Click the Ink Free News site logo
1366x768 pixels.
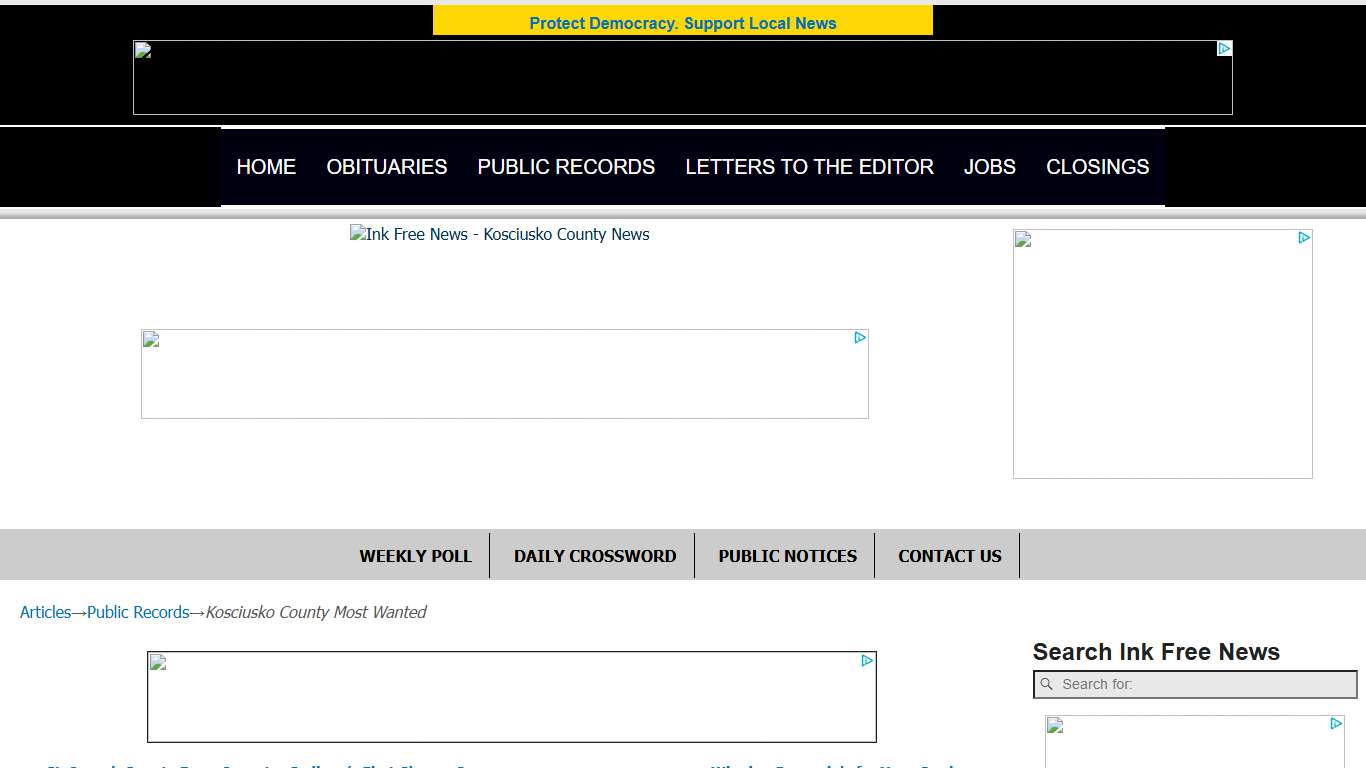click(499, 234)
